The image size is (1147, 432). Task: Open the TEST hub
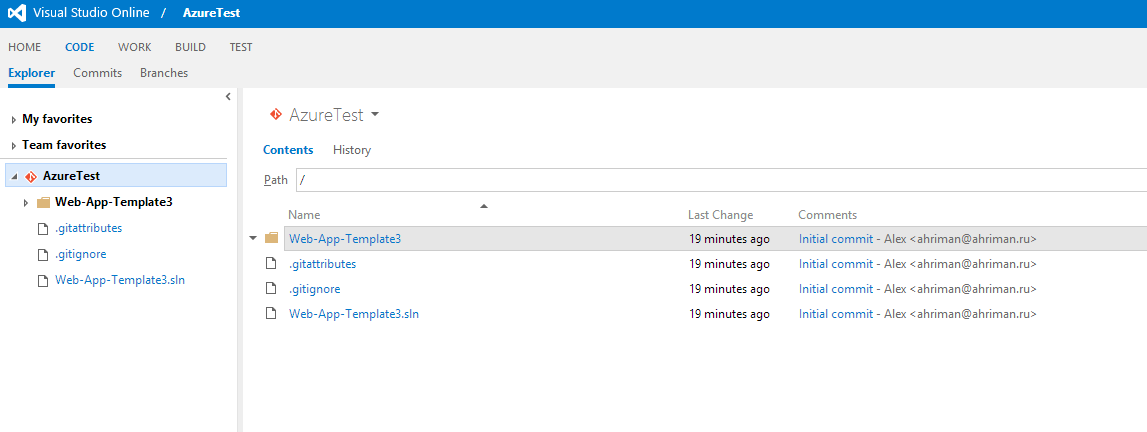click(241, 47)
